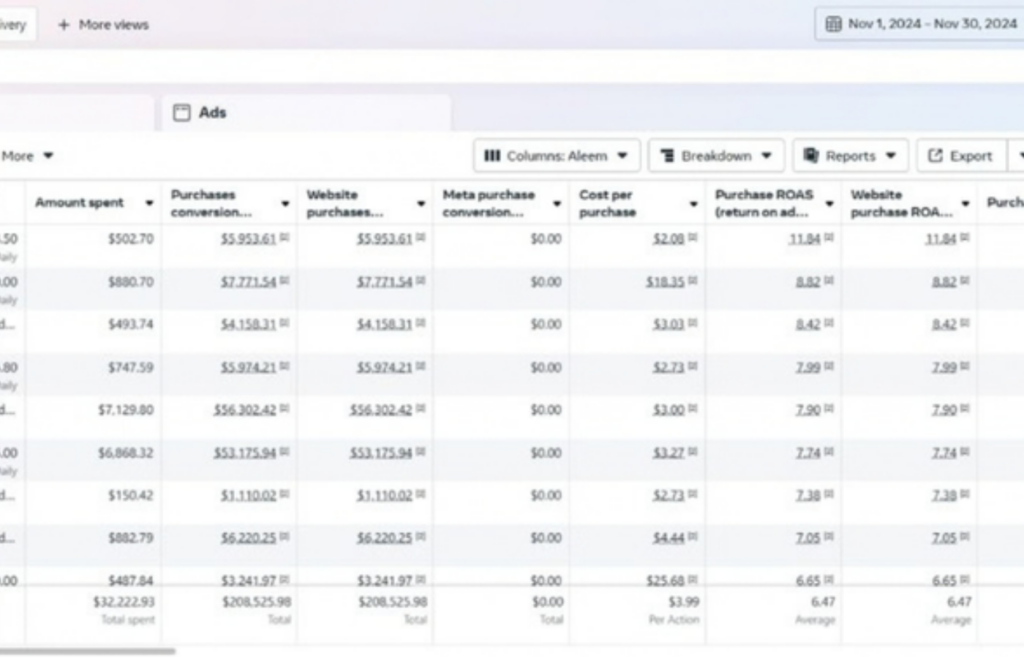Click the $208,525.98 total under Purchases conversion
The image size is (1024, 658).
pyautogui.click(x=257, y=601)
